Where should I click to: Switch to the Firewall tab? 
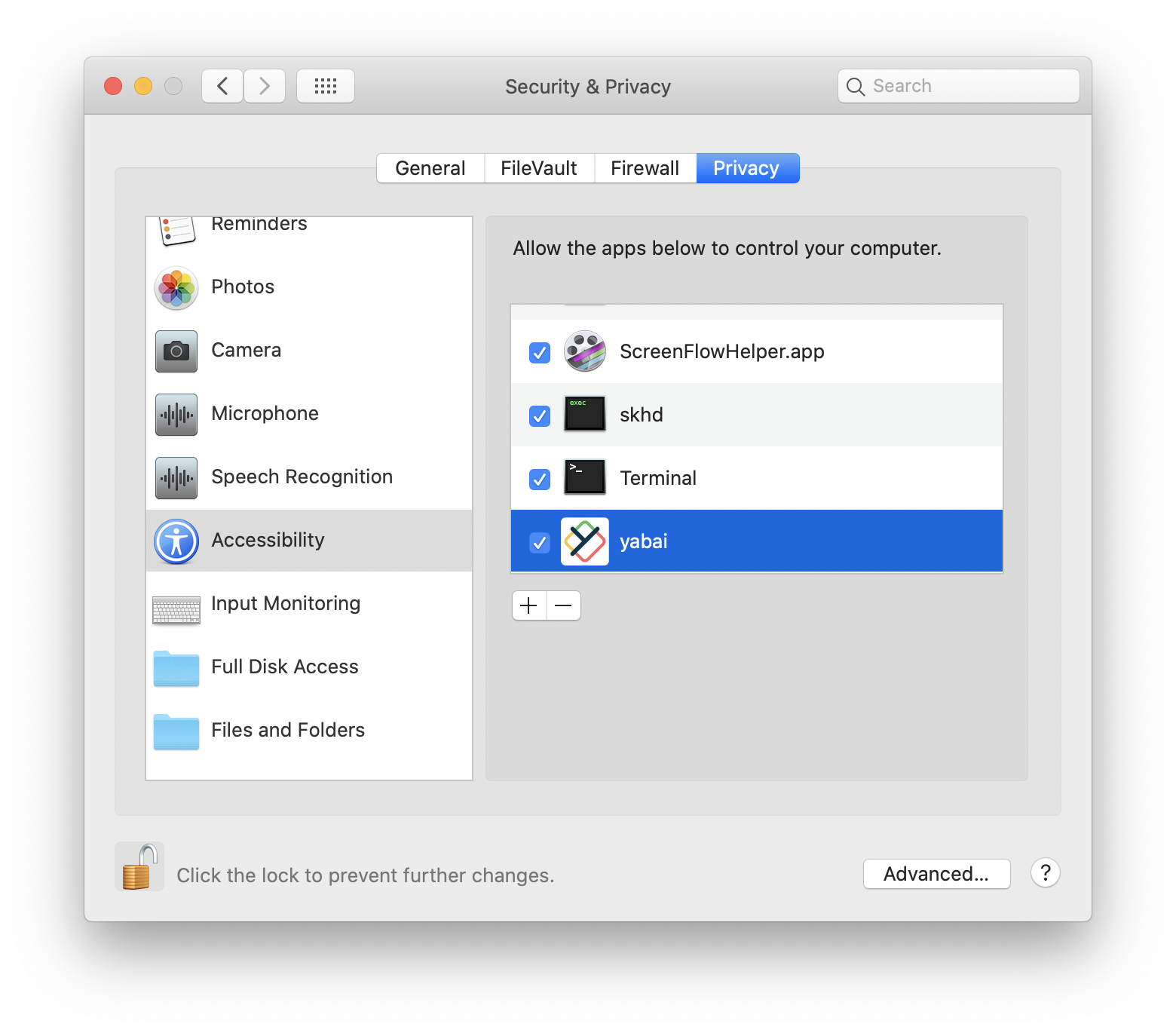pyautogui.click(x=645, y=168)
